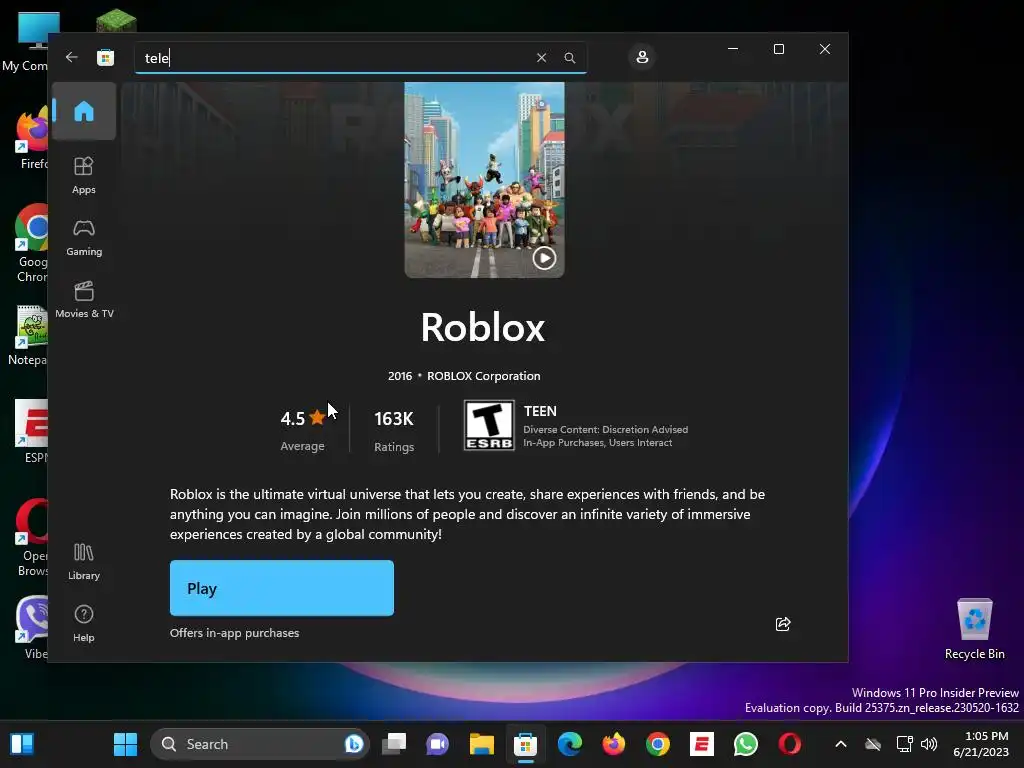Expand hidden system tray icons chevron

coord(841,744)
